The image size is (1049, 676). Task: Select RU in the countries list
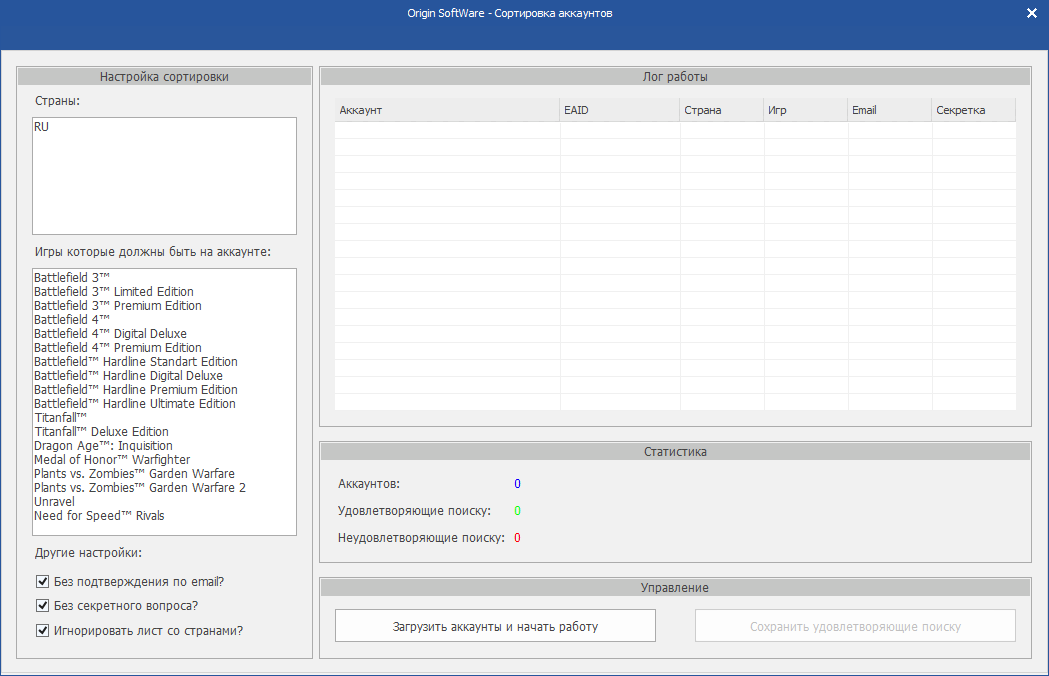(x=42, y=127)
